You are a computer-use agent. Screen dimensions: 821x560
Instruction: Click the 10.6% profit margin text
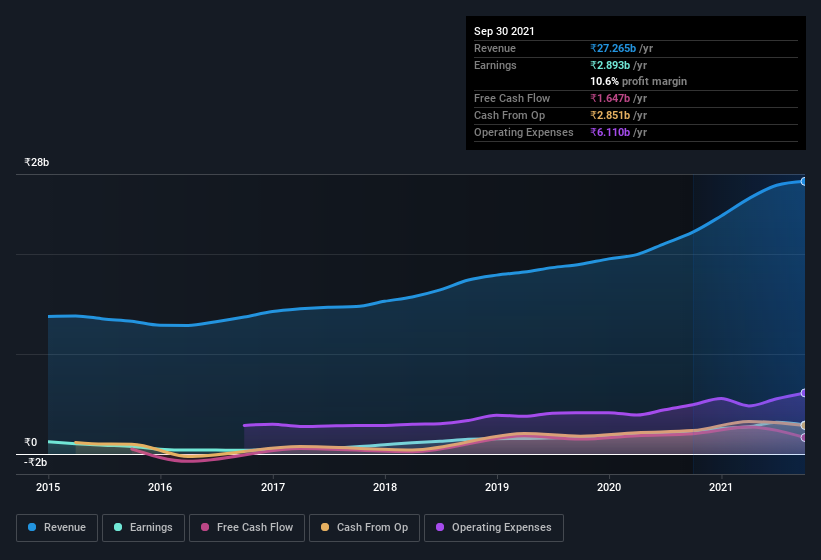click(638, 81)
